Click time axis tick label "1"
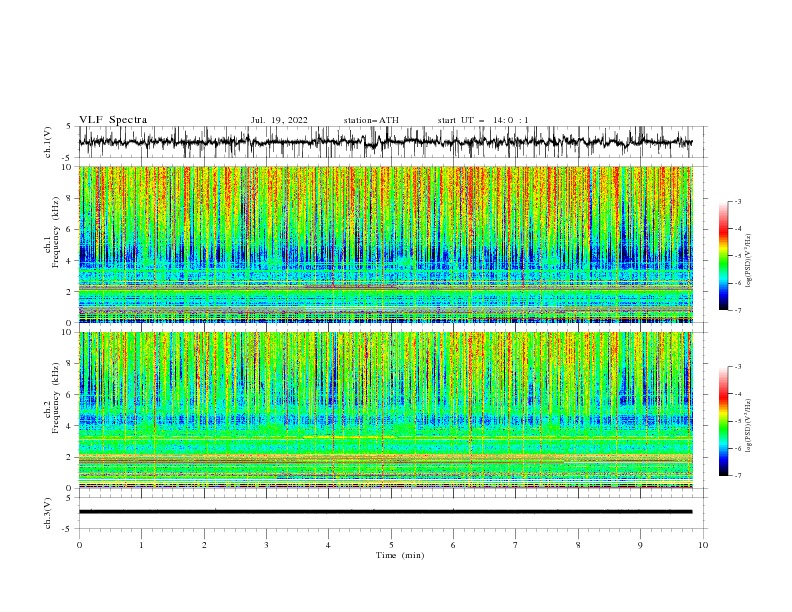 141,545
